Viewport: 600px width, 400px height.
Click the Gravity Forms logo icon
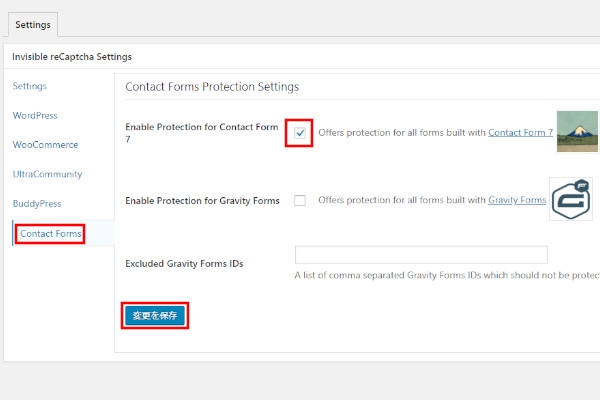(571, 199)
